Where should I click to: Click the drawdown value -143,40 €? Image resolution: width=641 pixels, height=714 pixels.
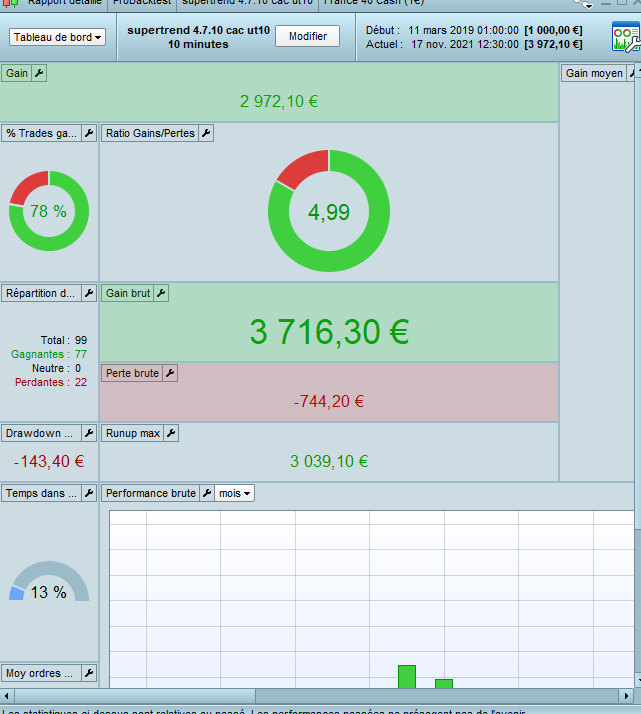49,461
